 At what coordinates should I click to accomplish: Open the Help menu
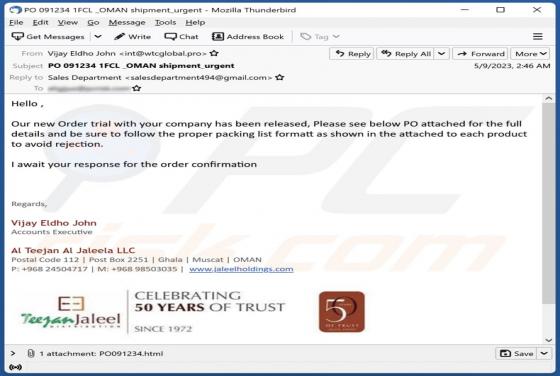click(195, 22)
